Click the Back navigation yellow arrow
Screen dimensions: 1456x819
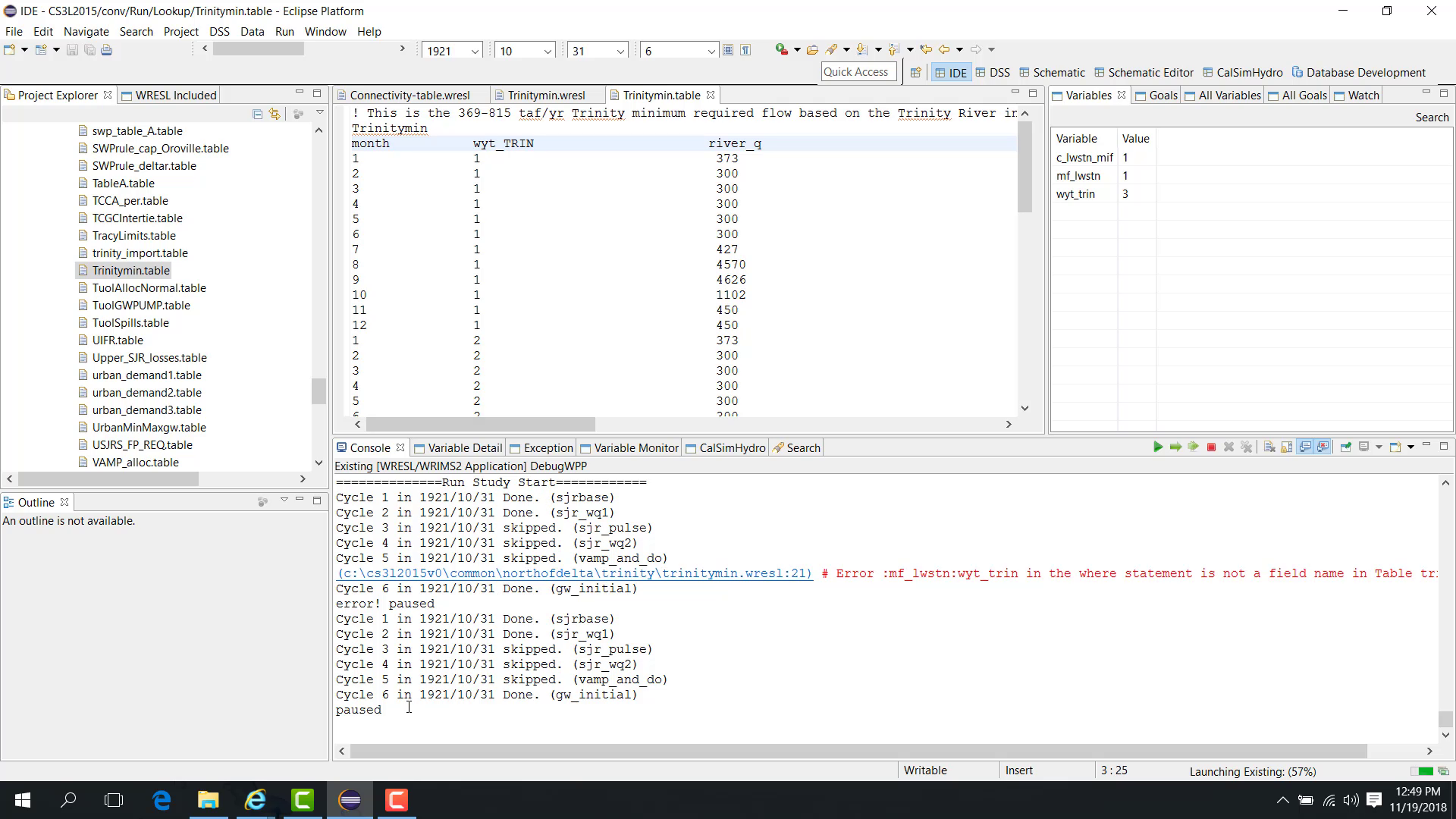[x=944, y=50]
